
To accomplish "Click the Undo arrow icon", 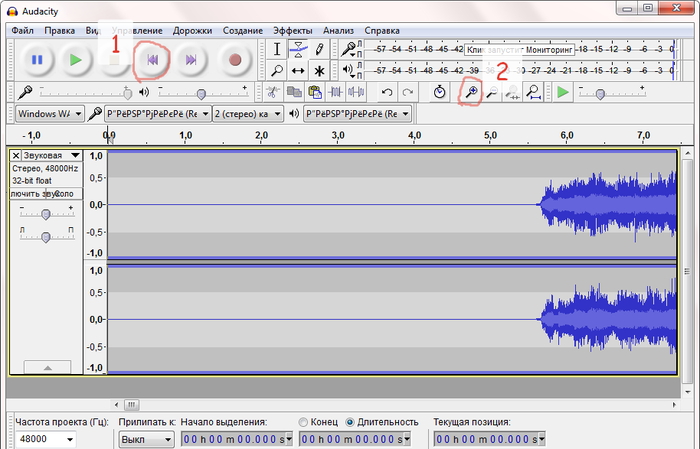I will pyautogui.click(x=387, y=93).
